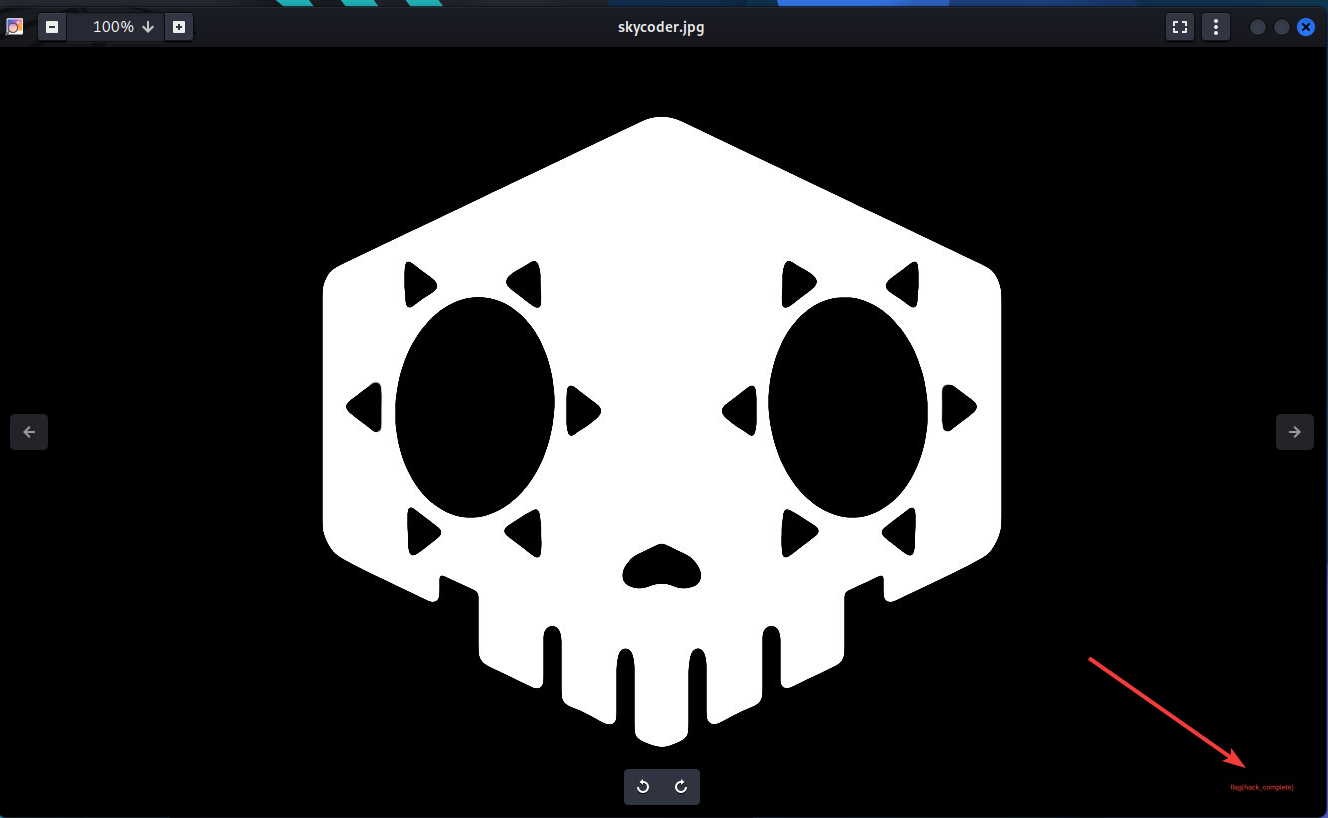Image resolution: width=1328 pixels, height=818 pixels.
Task: Zoom out with the minus button
Action: pyautogui.click(x=52, y=27)
